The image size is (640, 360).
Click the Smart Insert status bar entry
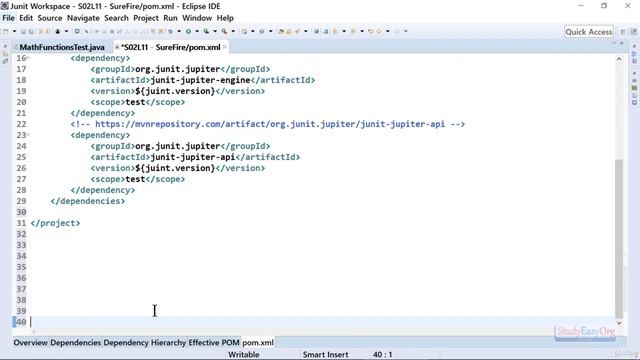(326, 355)
